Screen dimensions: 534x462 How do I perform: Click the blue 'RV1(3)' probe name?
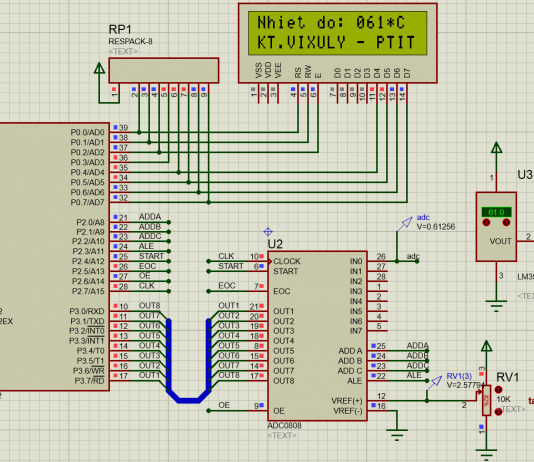click(459, 376)
